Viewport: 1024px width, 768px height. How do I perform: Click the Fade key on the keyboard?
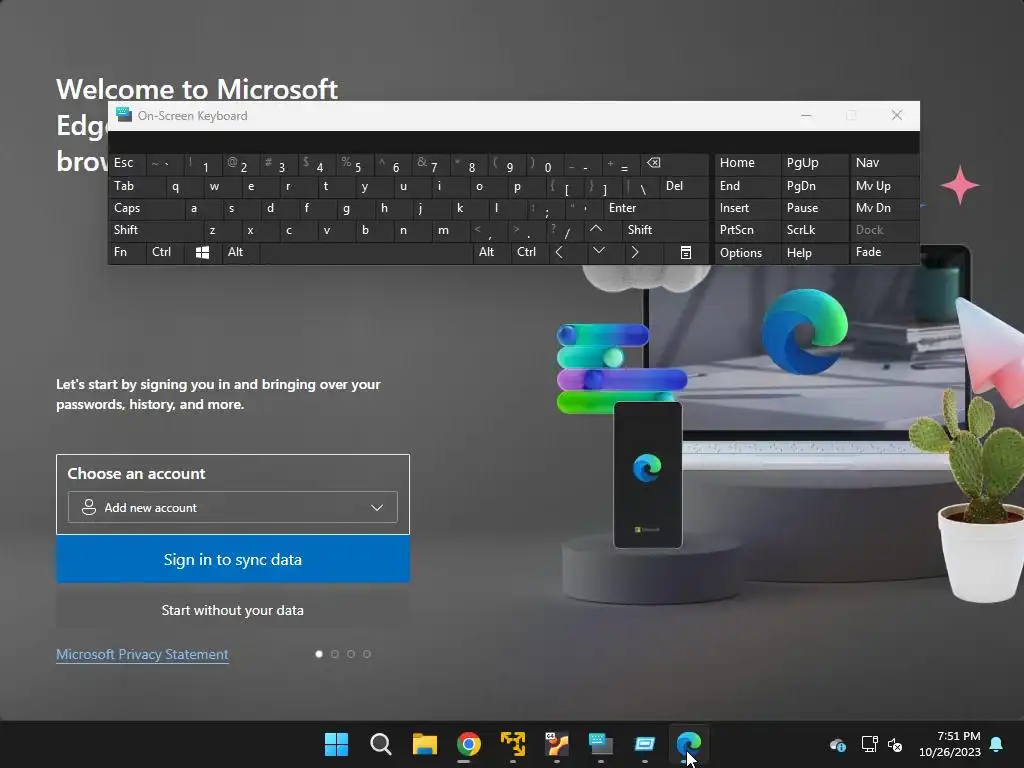884,252
